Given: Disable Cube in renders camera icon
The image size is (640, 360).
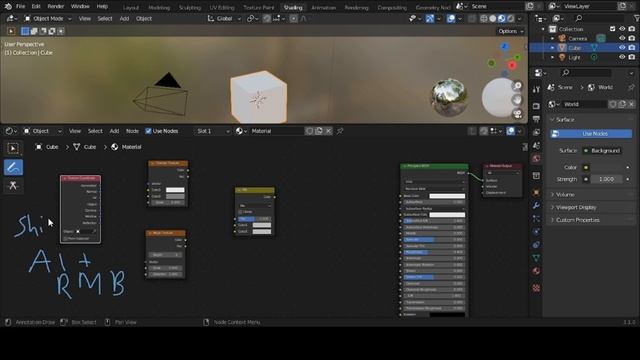Looking at the screenshot, I should tap(632, 48).
